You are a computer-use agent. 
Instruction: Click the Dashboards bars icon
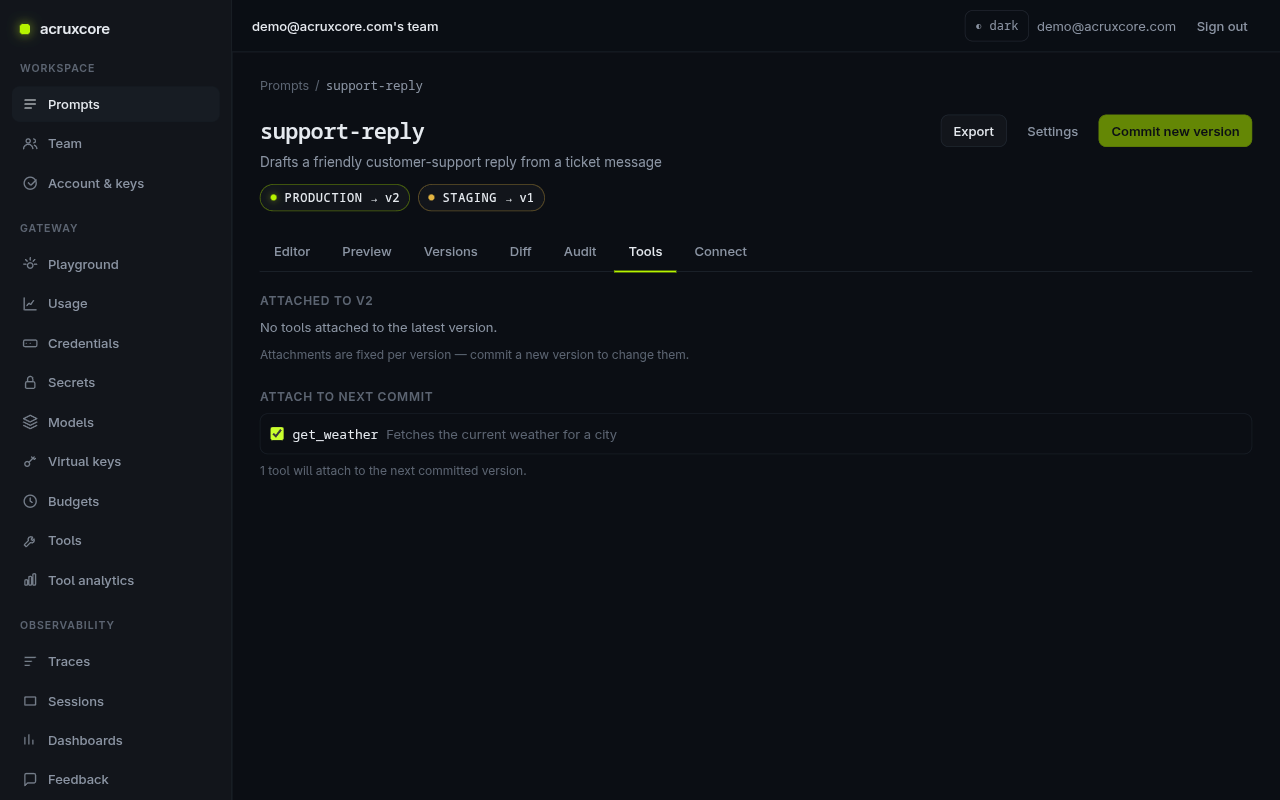pyautogui.click(x=30, y=740)
